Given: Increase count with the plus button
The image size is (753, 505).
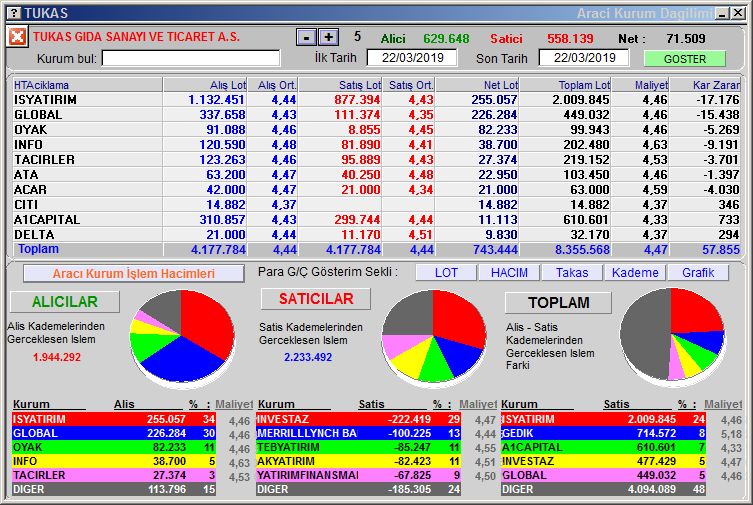Looking at the screenshot, I should [x=328, y=37].
